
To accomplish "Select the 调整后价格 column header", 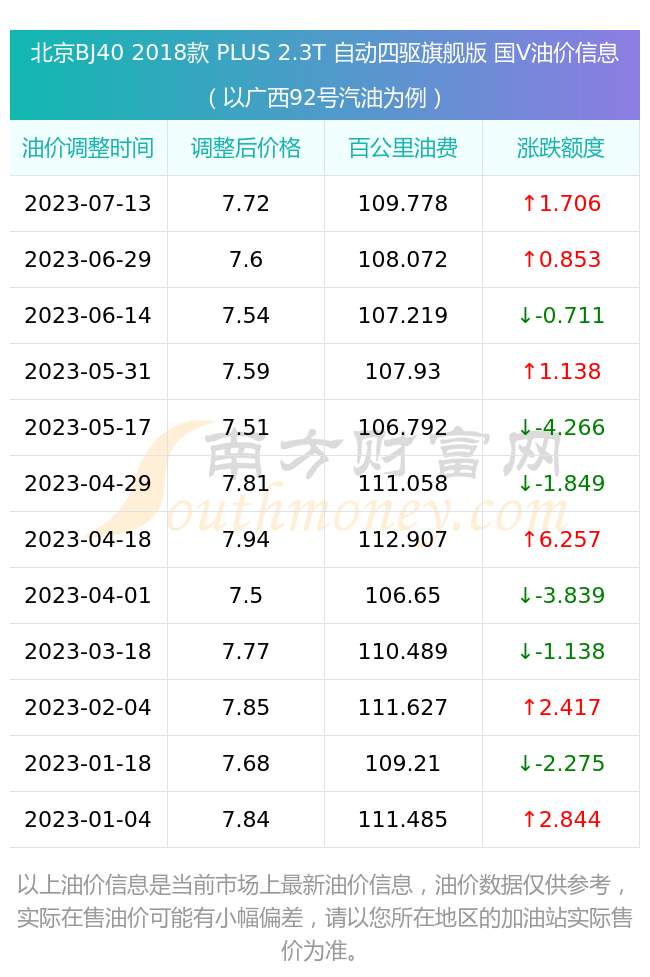I will point(246,148).
